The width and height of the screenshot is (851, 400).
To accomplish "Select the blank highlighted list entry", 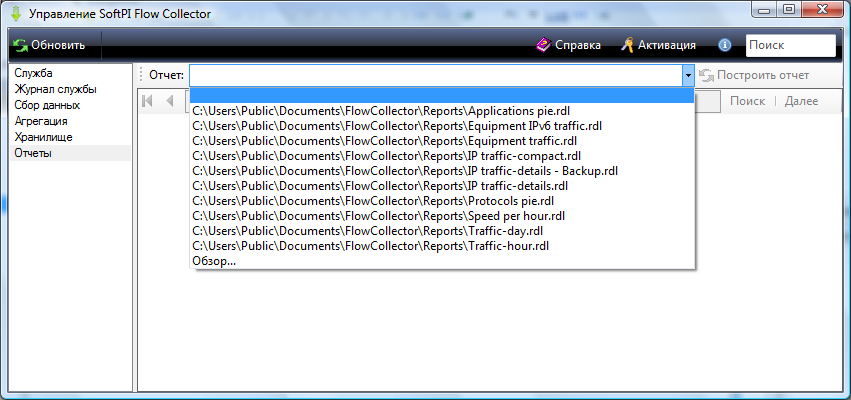I will (x=442, y=96).
